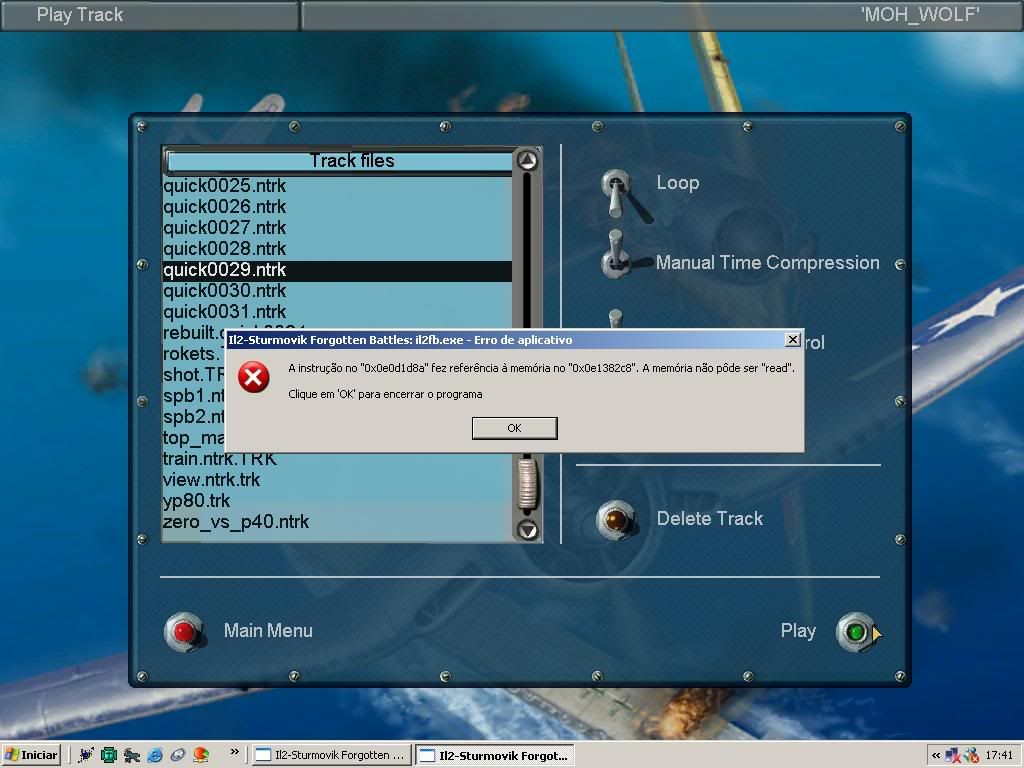This screenshot has width=1024, height=768.
Task: Toggle the Loop switch
Action: (x=617, y=192)
